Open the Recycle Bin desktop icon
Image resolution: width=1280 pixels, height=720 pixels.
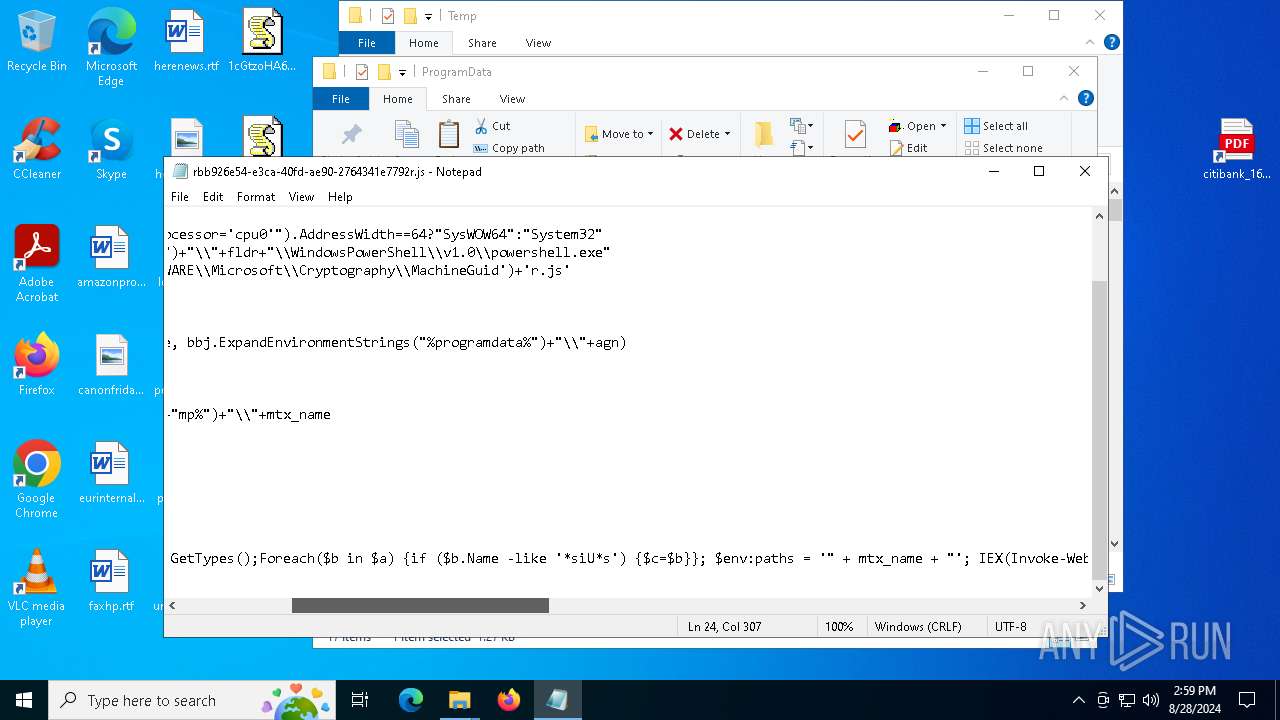pos(37,42)
